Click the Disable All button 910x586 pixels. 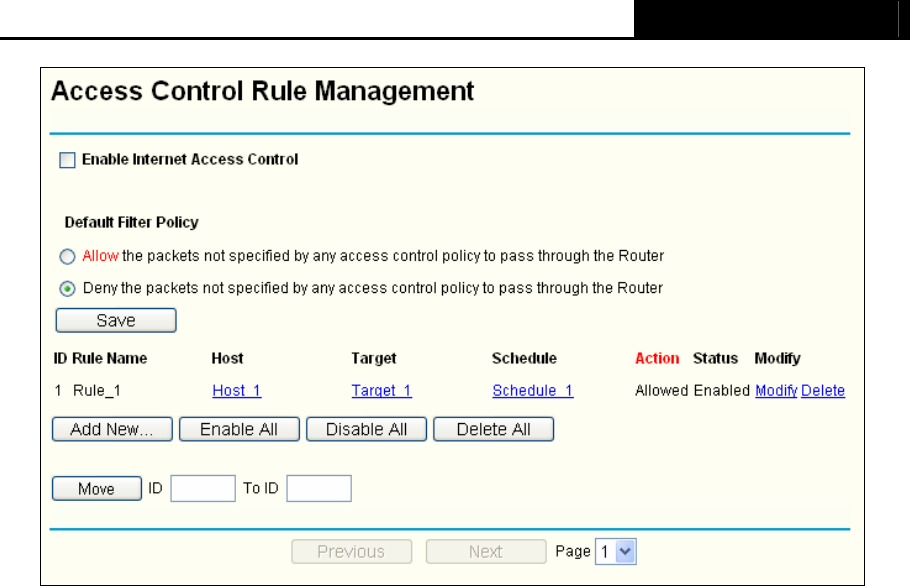[x=366, y=429]
